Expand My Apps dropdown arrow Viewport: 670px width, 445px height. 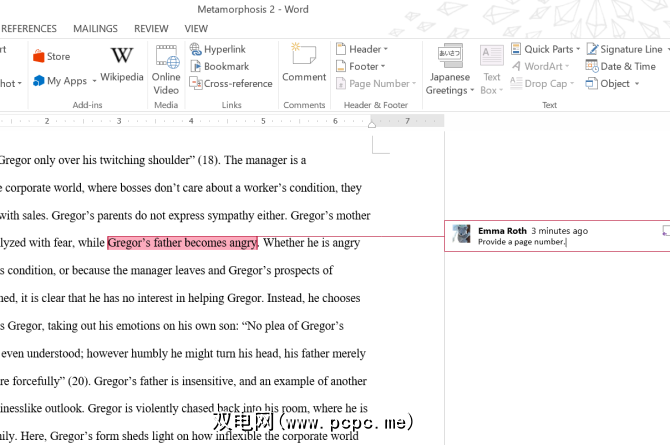coord(94,81)
